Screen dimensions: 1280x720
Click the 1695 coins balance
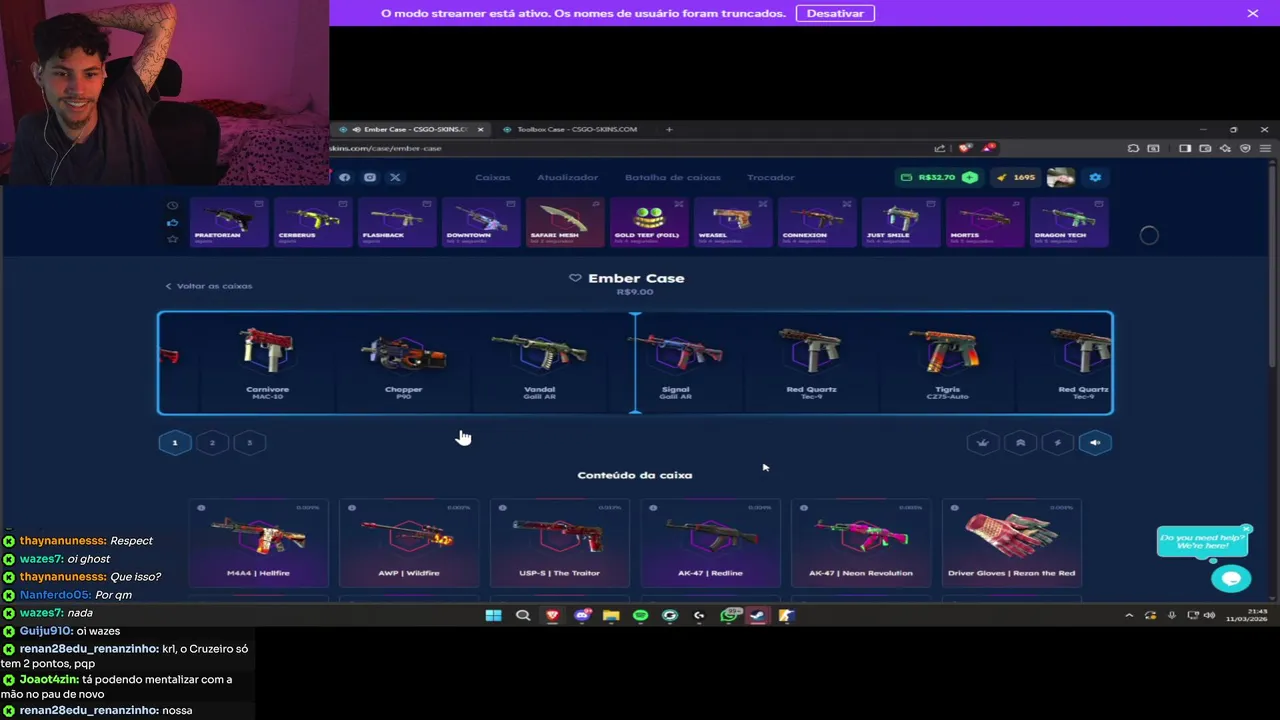[x=1016, y=177]
